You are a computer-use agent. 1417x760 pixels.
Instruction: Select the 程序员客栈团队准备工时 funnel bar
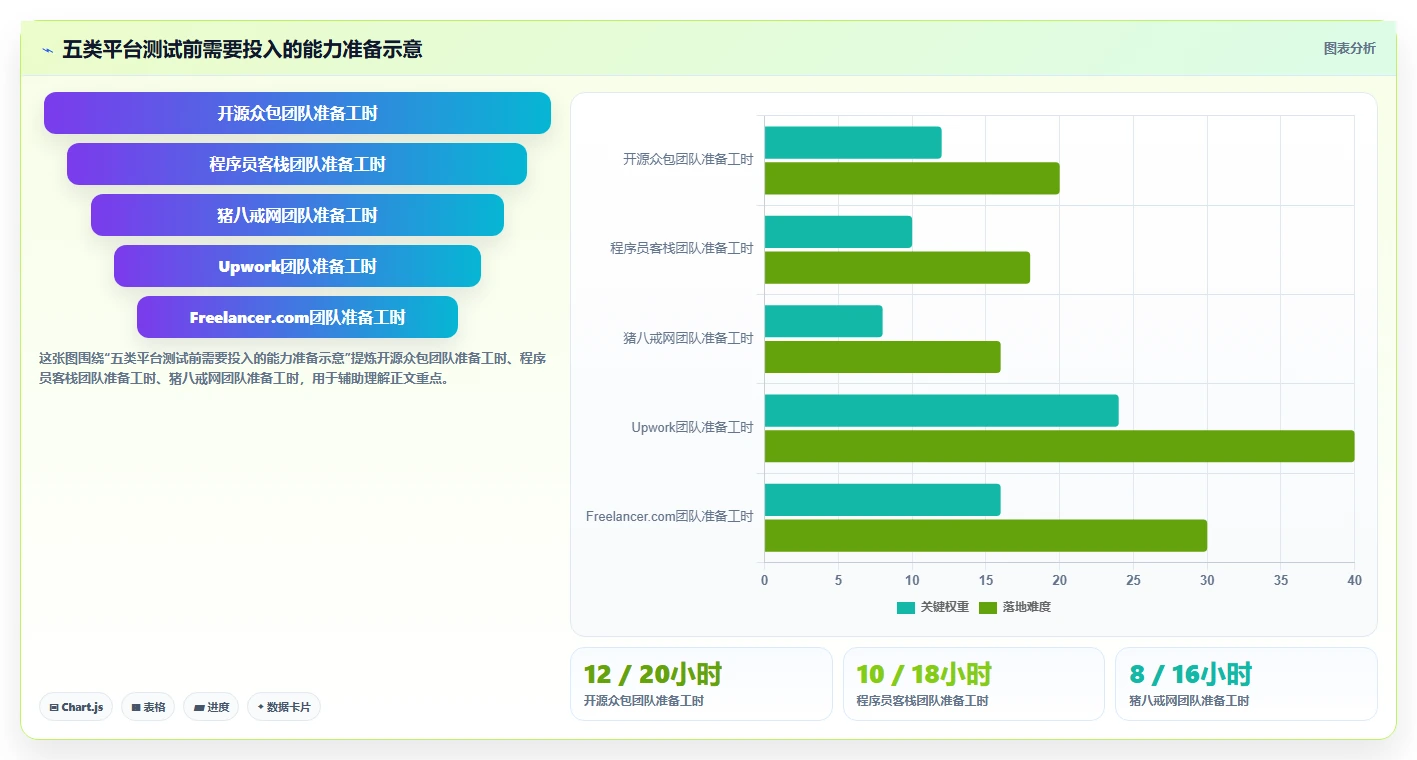(297, 164)
